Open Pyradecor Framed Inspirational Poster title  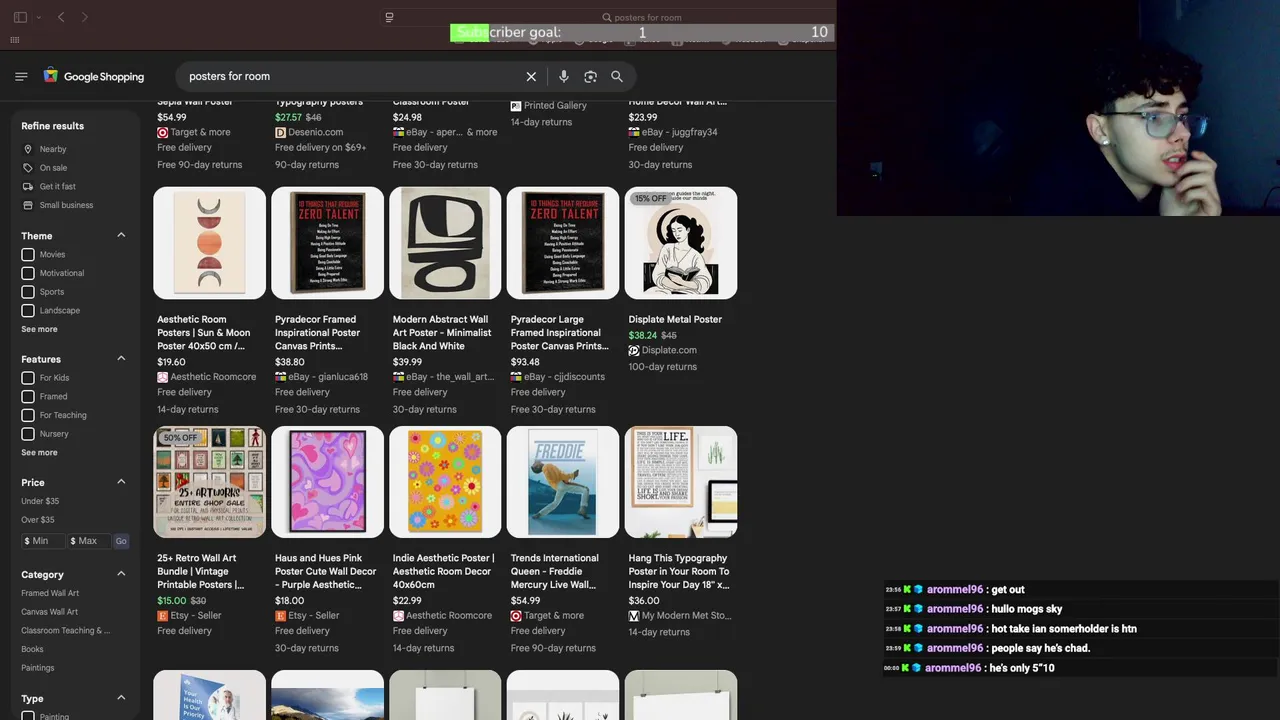click(317, 333)
